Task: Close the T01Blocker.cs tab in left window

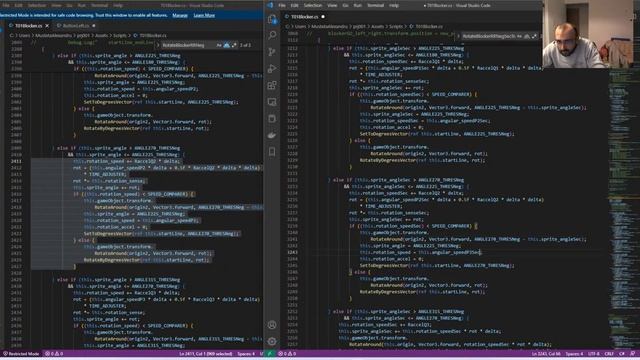Action: [x=47, y=26]
